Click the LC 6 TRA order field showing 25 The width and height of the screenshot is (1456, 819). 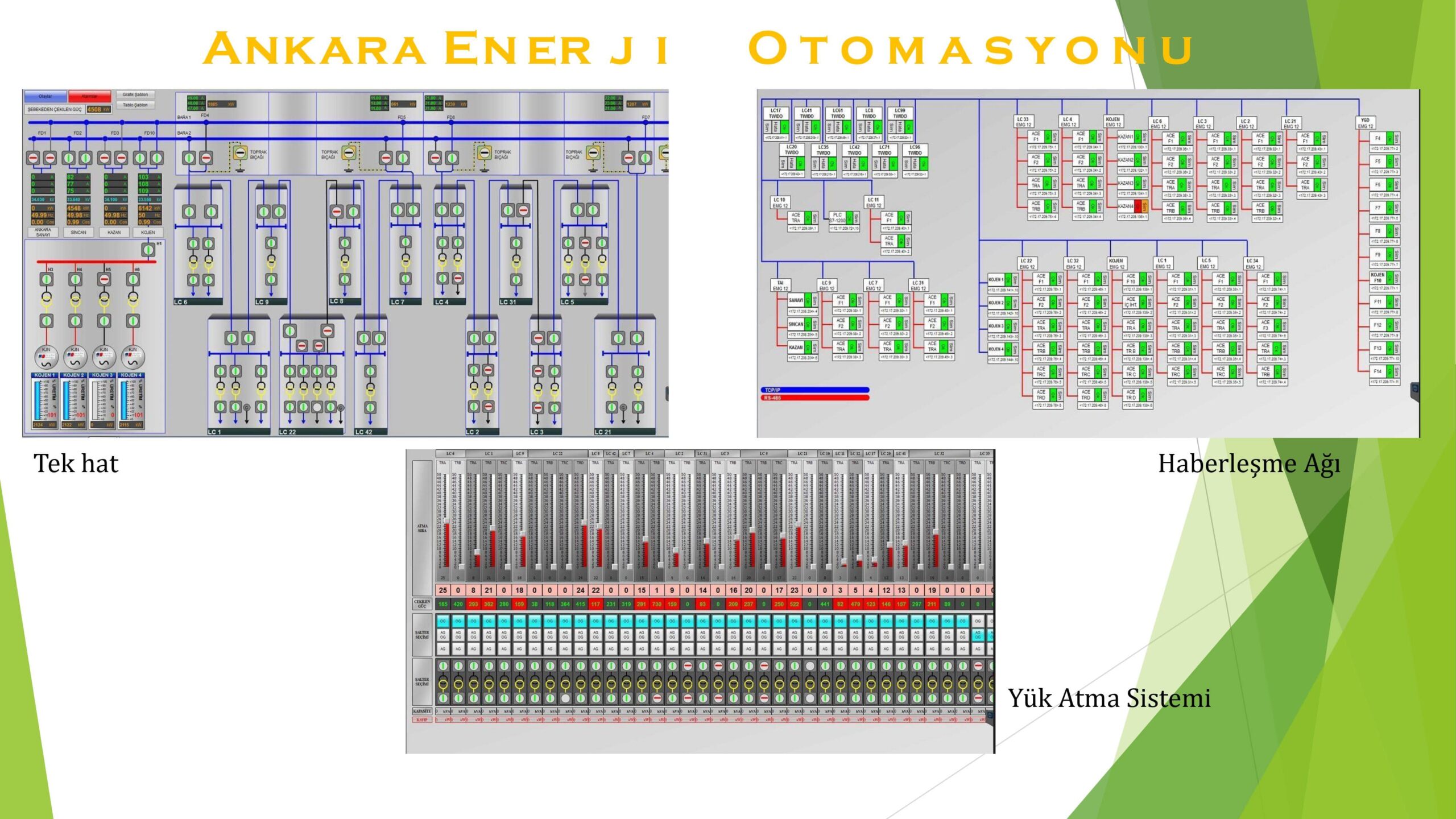[442, 590]
